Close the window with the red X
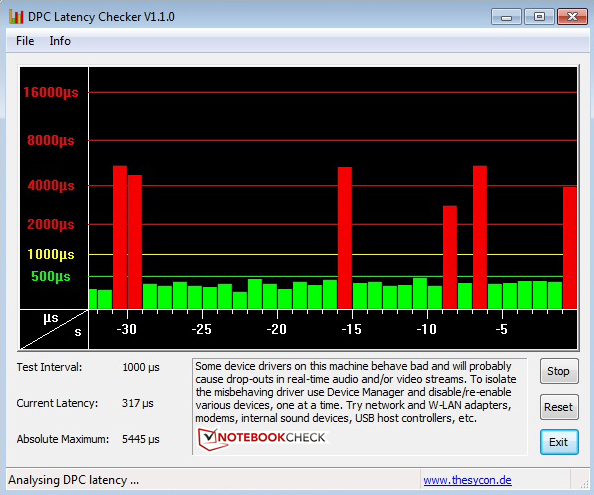This screenshot has height=495, width=594. coord(572,17)
